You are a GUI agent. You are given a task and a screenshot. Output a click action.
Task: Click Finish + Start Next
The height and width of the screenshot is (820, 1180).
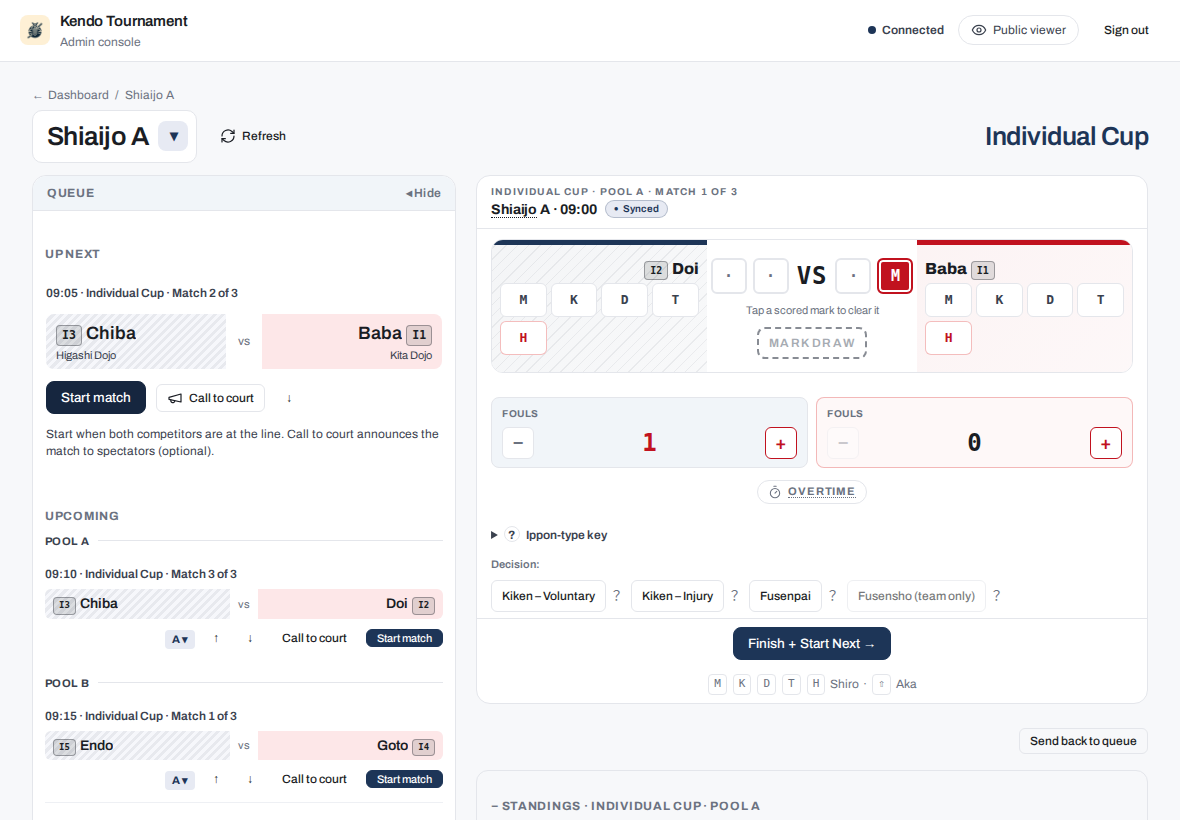(812, 644)
